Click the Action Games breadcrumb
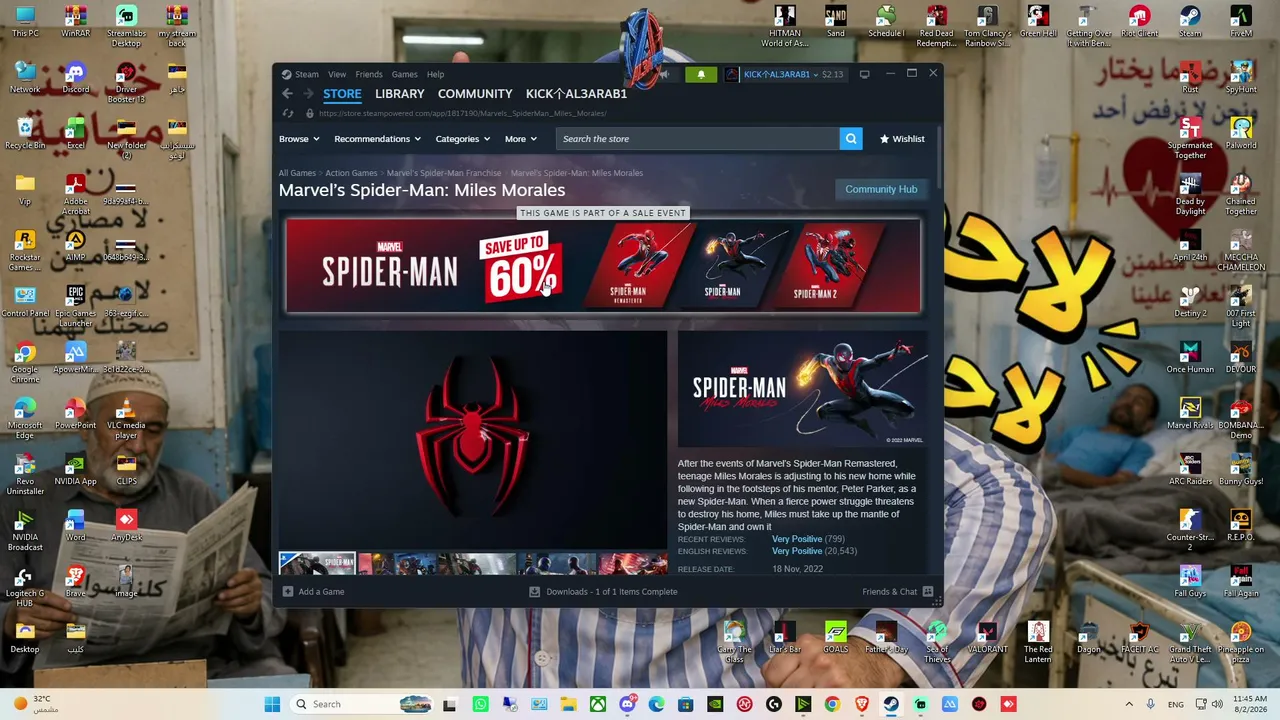Image resolution: width=1280 pixels, height=720 pixels. [x=351, y=173]
